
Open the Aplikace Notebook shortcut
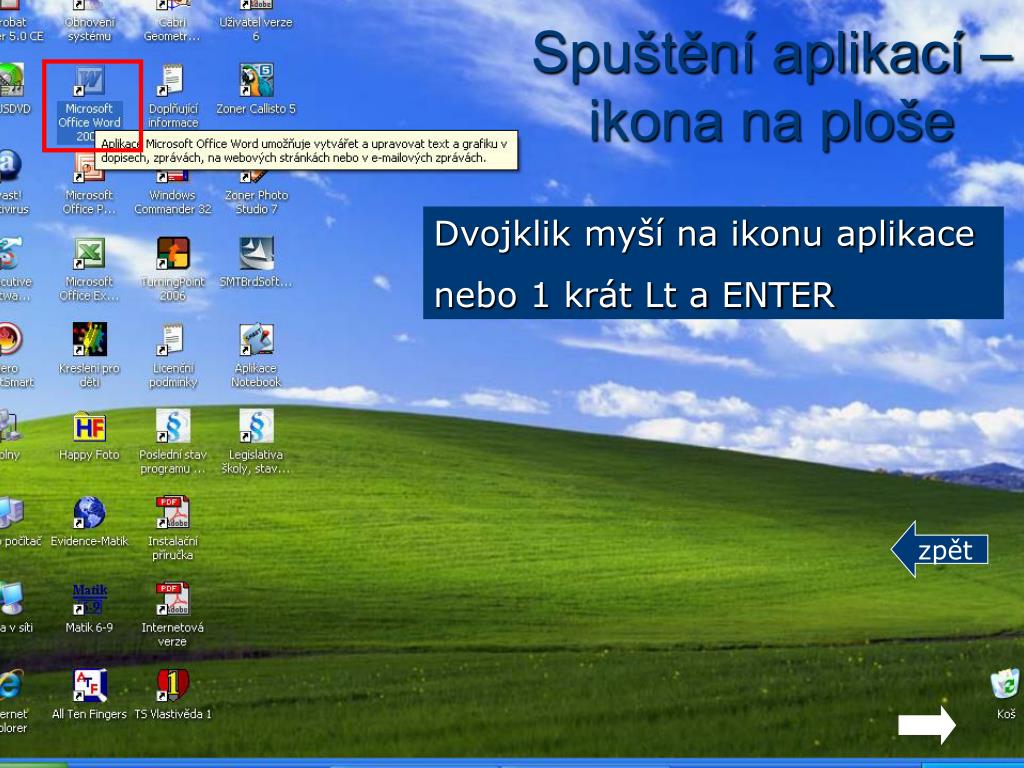[x=256, y=340]
